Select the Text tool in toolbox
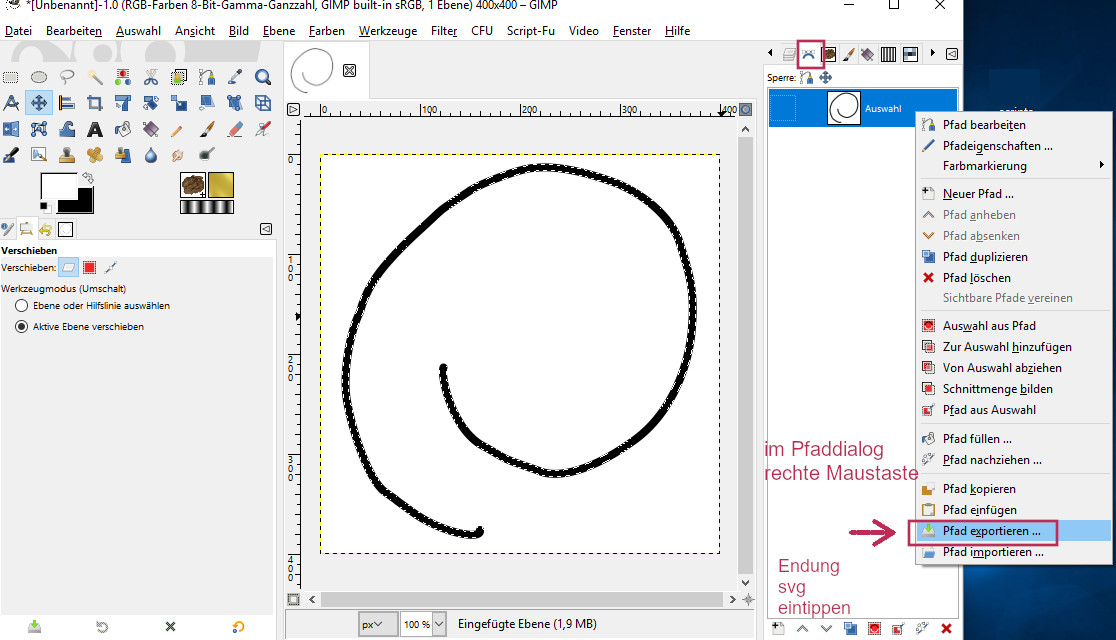 (95, 129)
